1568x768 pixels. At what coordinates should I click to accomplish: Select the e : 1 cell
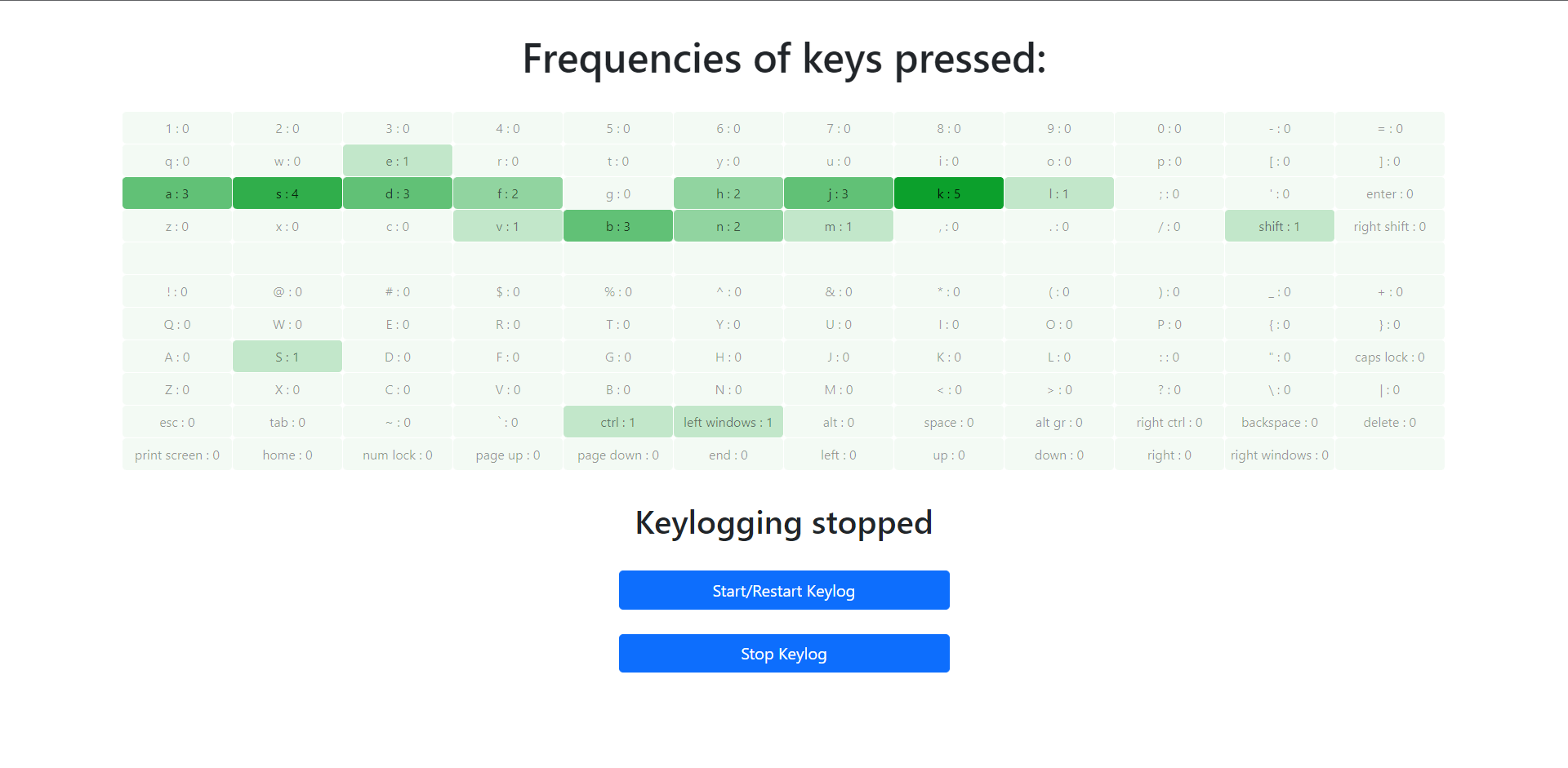(x=397, y=161)
